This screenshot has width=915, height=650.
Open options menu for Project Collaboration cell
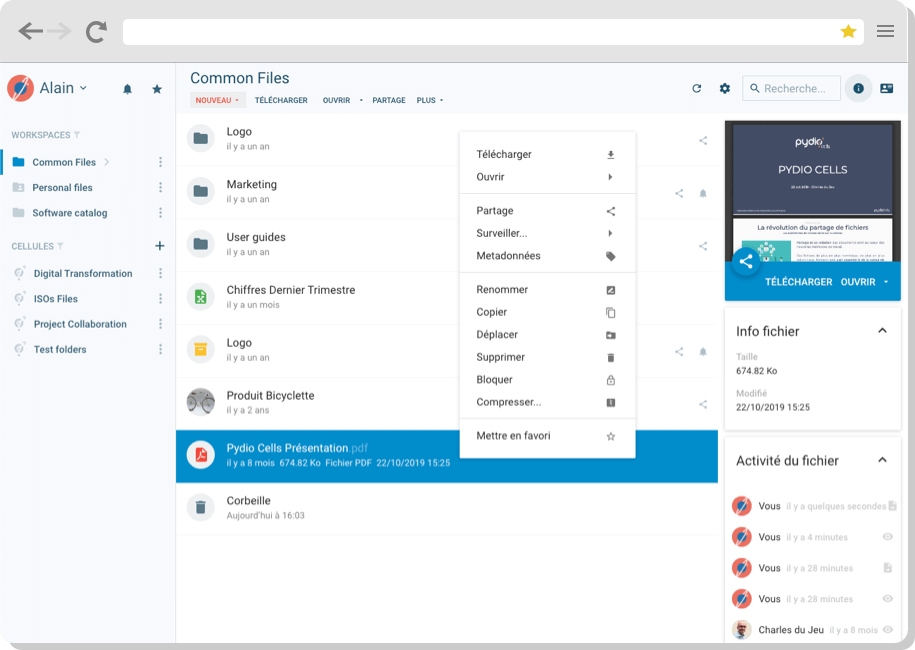tap(160, 324)
